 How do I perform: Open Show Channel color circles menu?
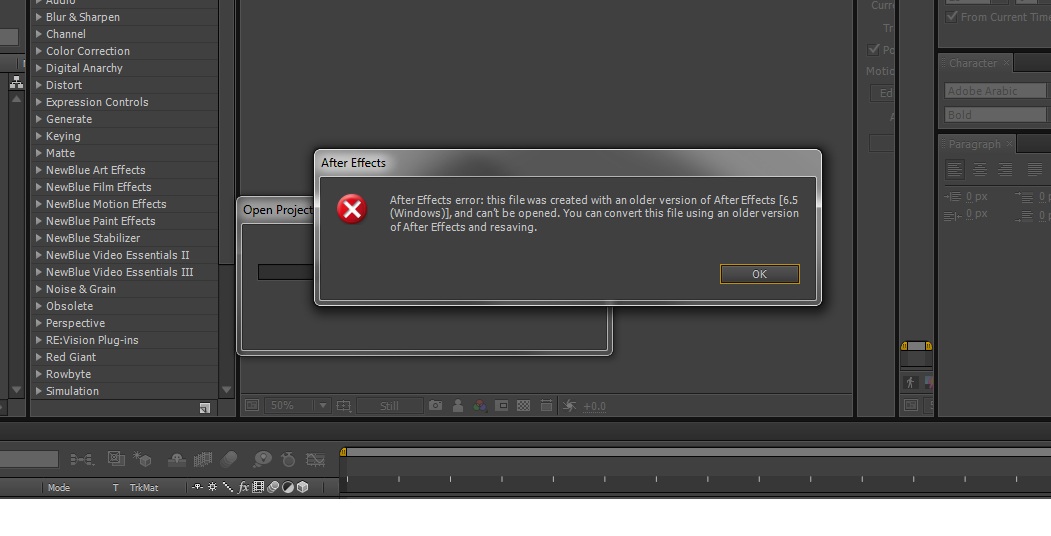pos(480,405)
